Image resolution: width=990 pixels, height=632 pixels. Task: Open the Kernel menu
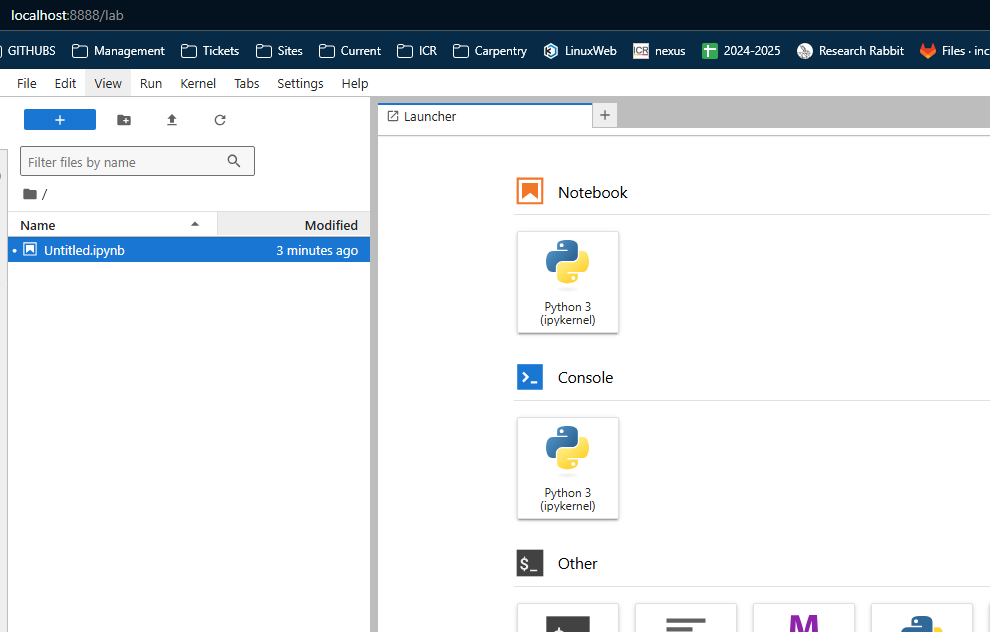click(198, 83)
